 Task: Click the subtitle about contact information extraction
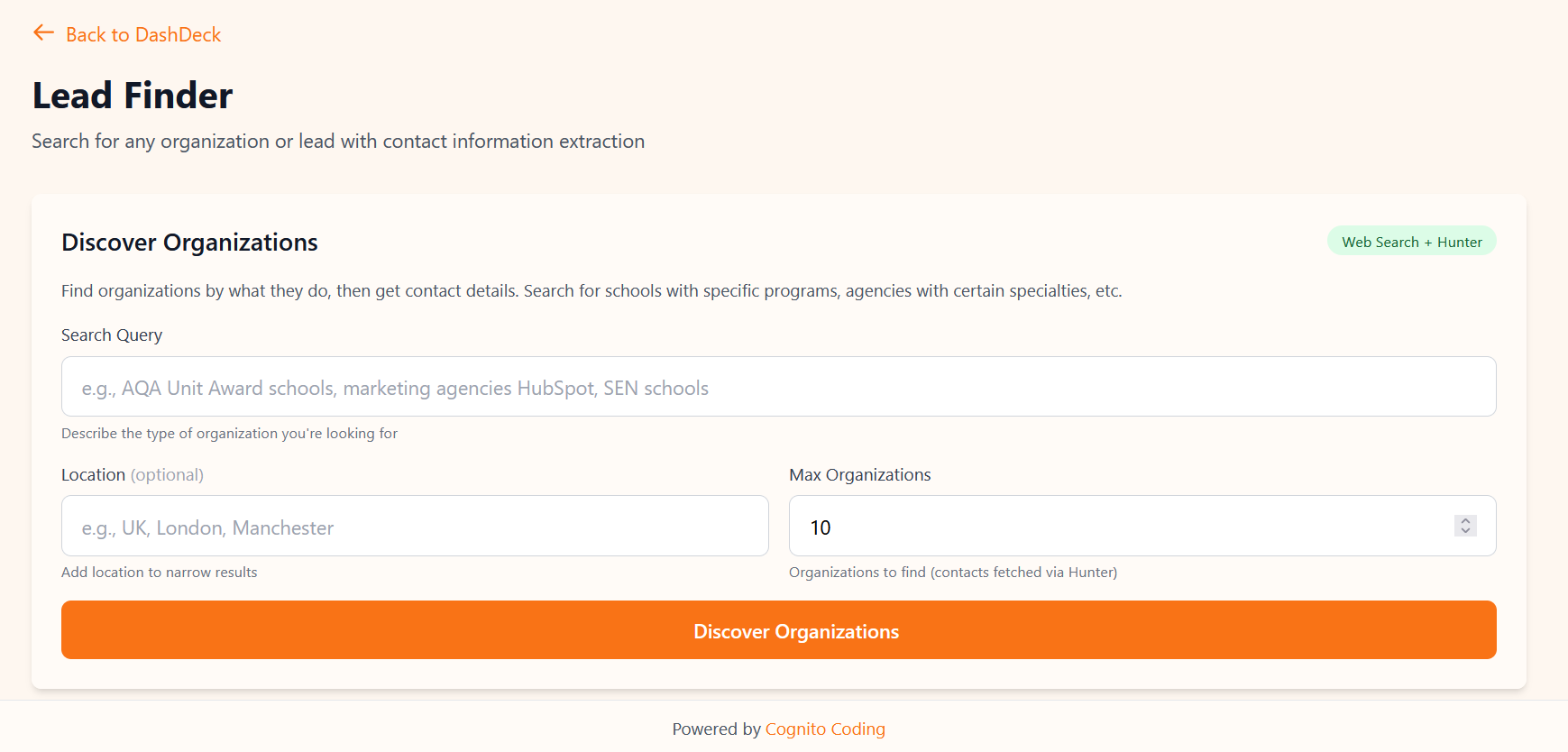(x=338, y=142)
